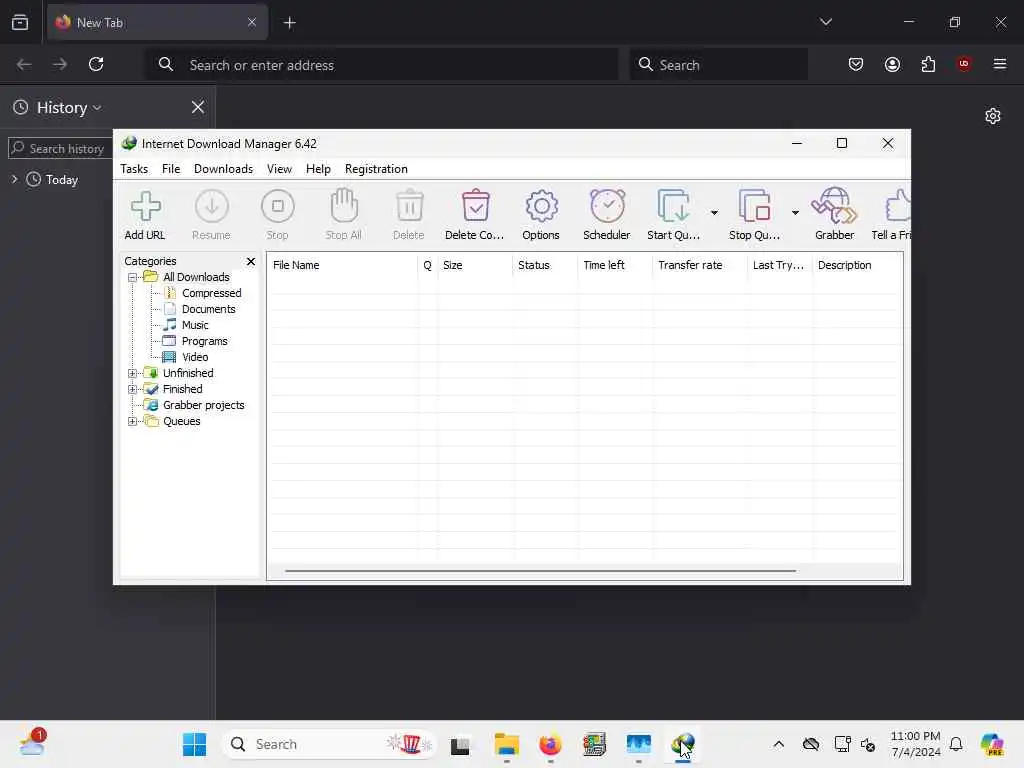Open the Scheduler clock icon
The image size is (1024, 768).
(x=607, y=206)
